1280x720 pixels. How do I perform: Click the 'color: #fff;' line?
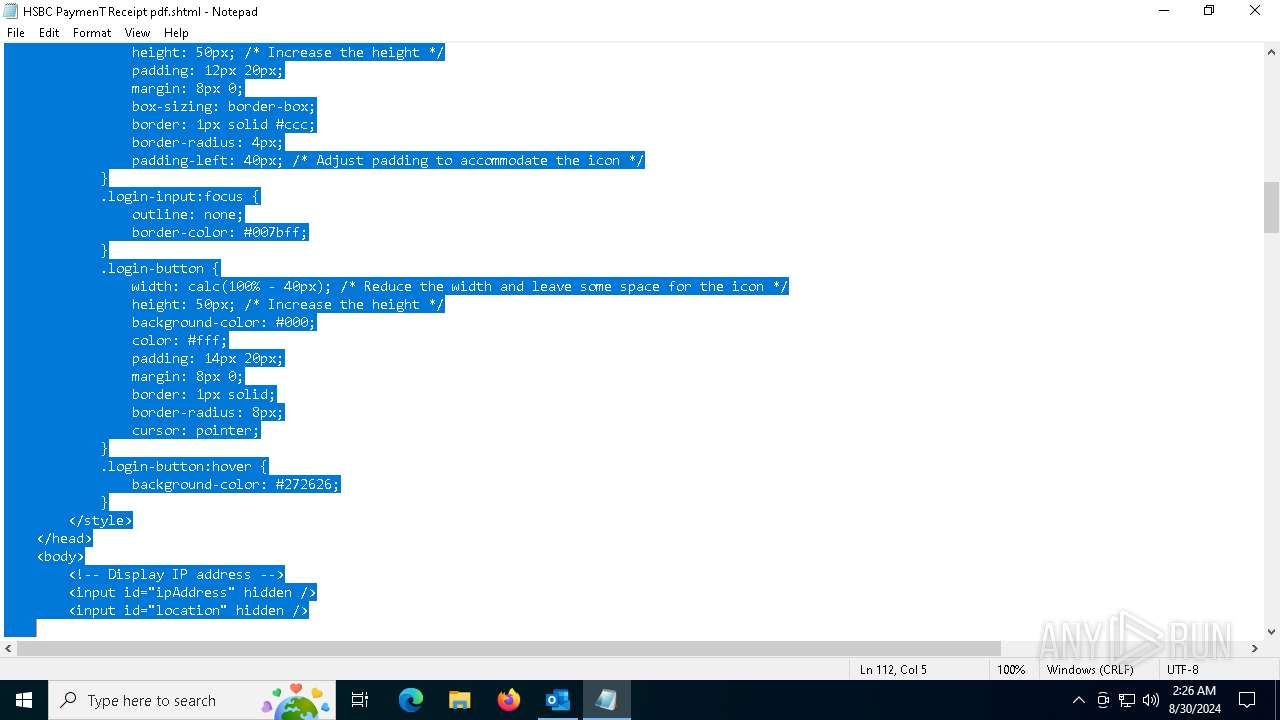[x=180, y=340]
